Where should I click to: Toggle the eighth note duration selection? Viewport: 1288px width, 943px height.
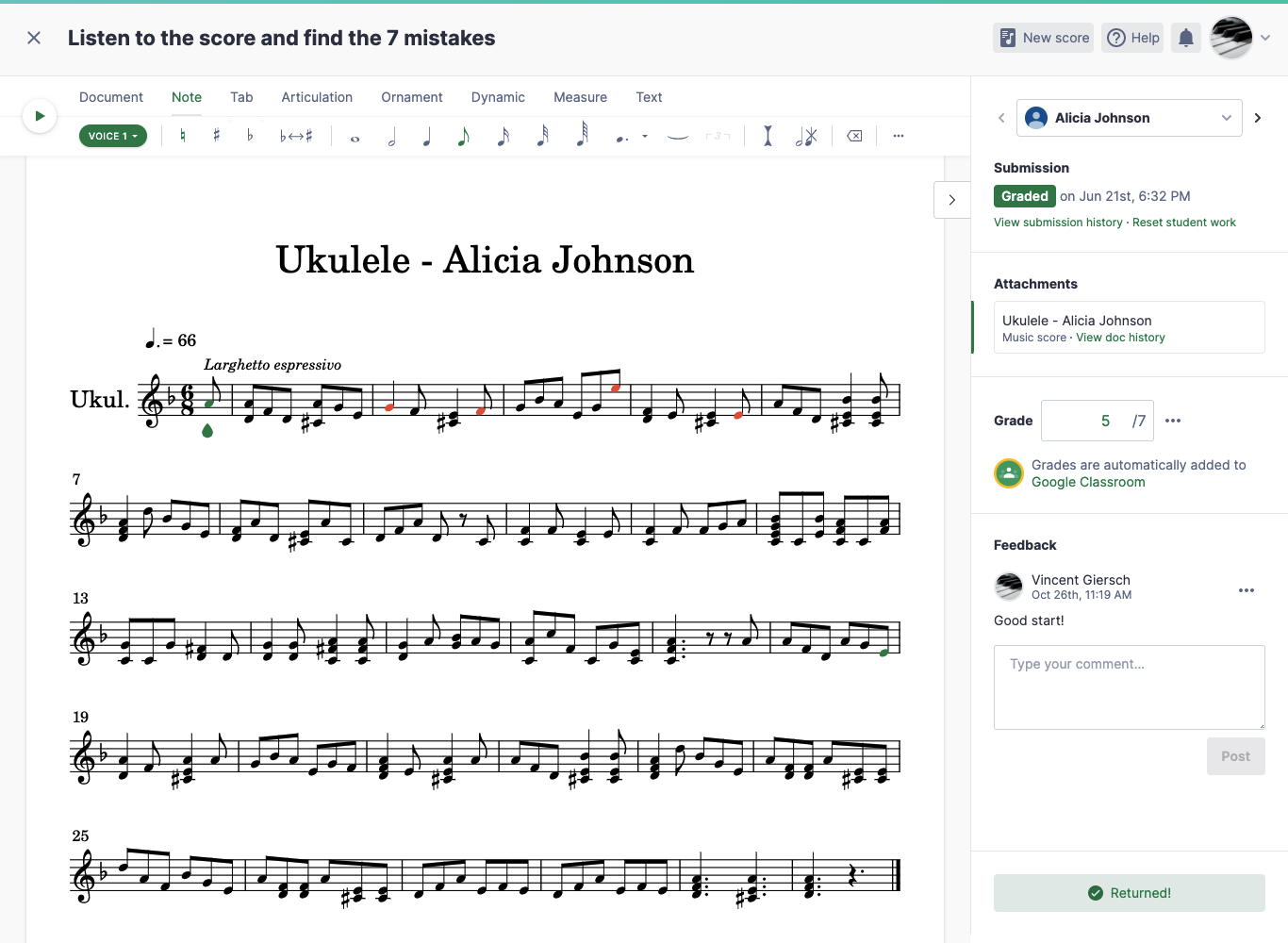point(463,136)
